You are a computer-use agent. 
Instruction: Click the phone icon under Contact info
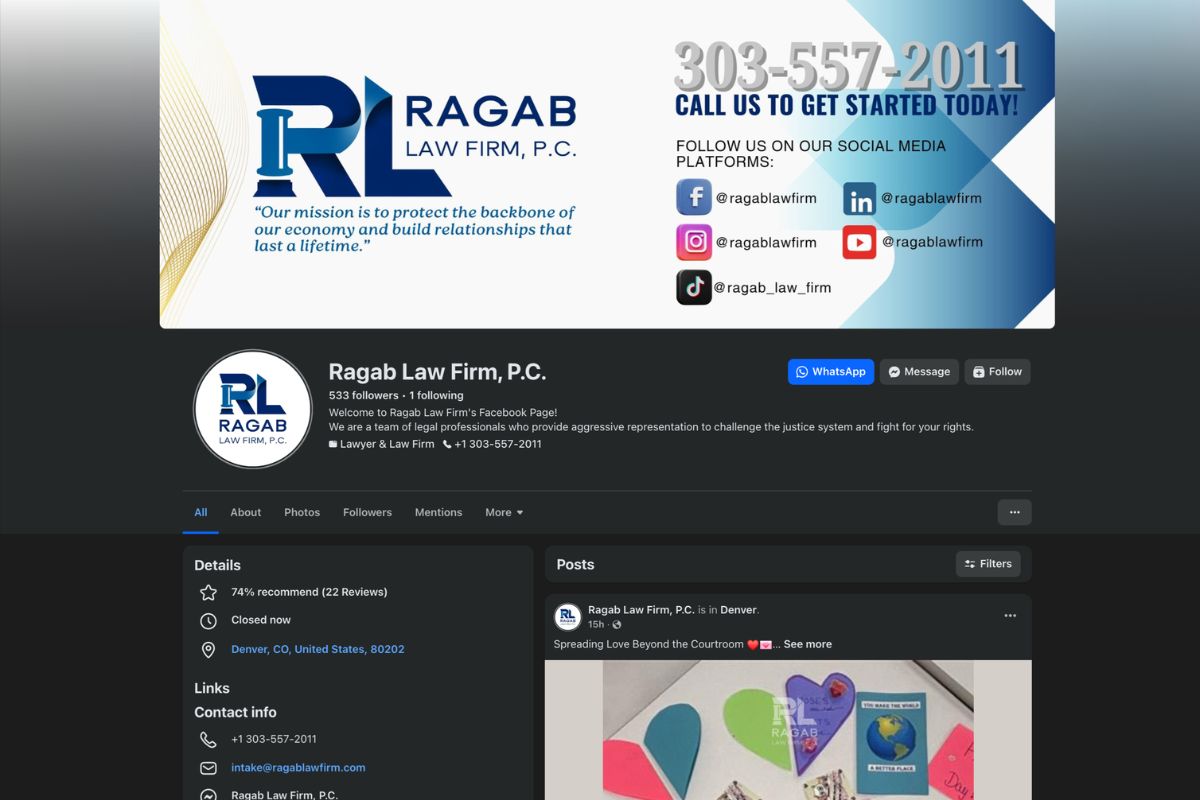point(208,739)
